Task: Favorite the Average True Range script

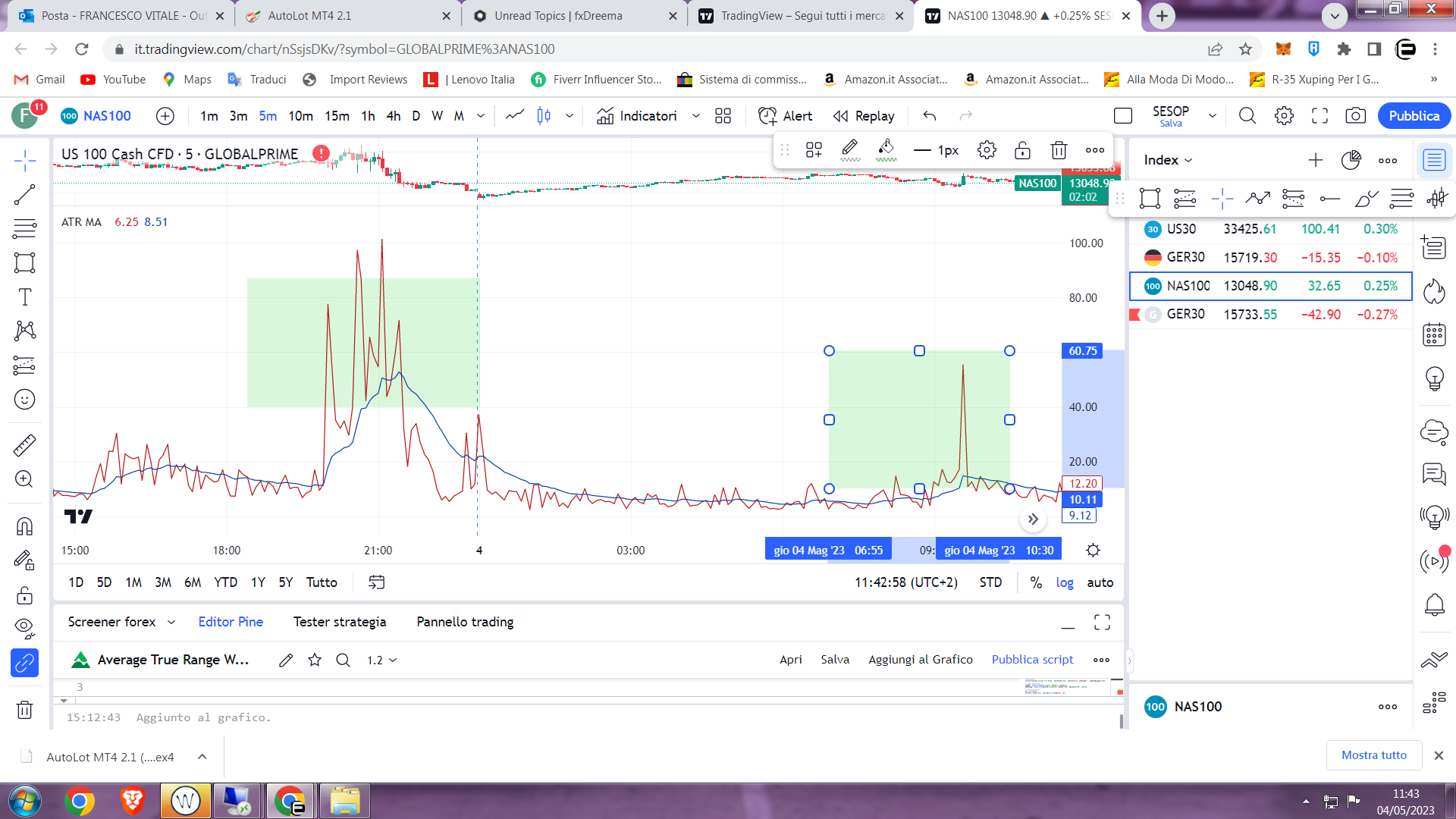Action: click(x=315, y=661)
